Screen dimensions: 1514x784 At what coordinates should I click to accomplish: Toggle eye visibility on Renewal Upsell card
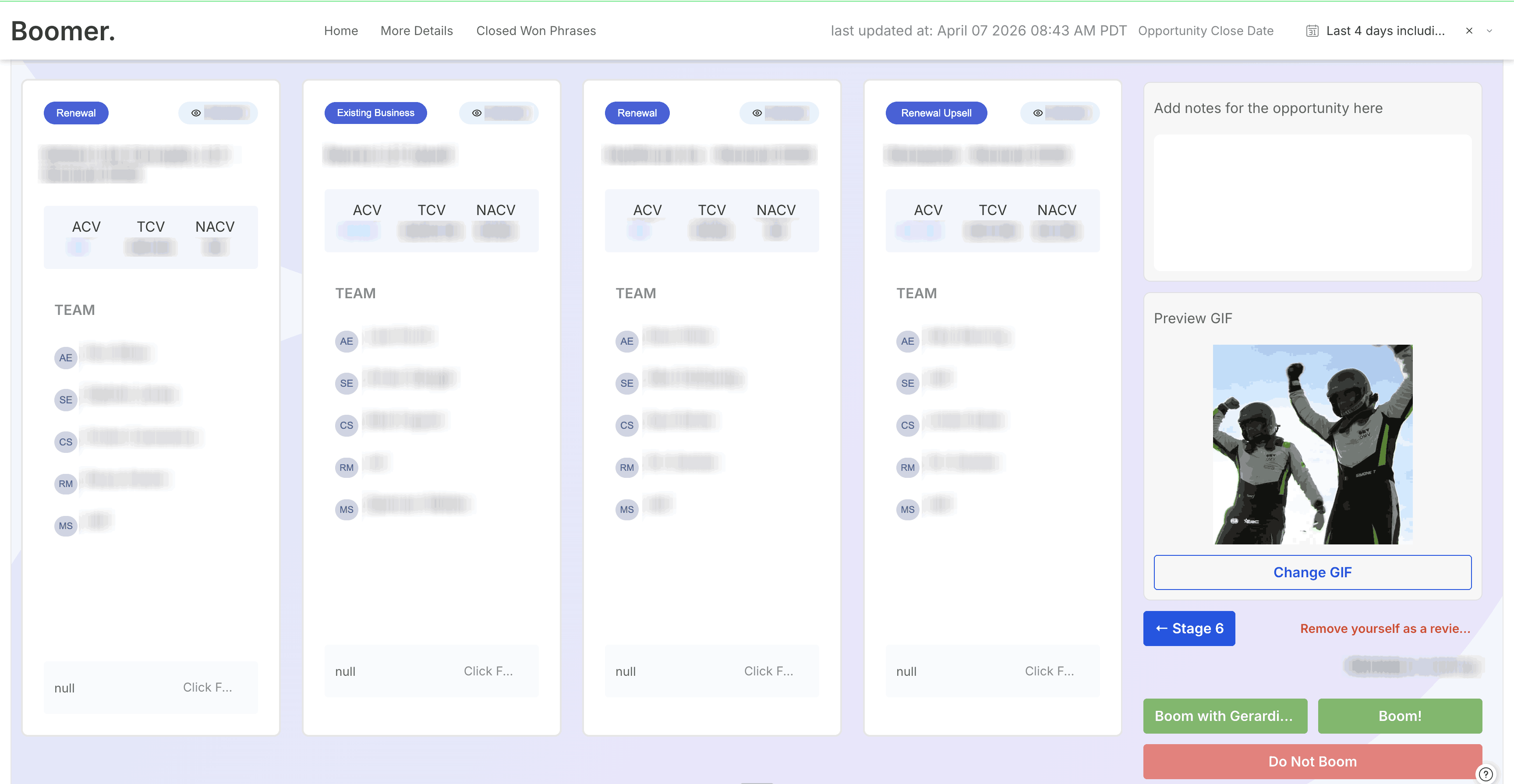[x=1038, y=113]
